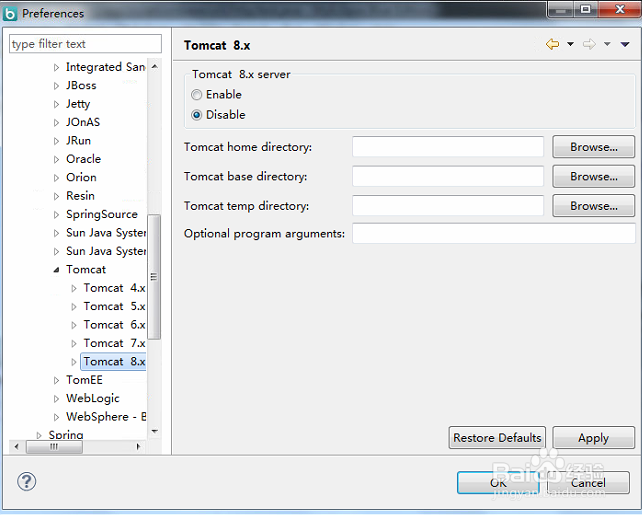The image size is (642, 515).
Task: Select Oracle in the tree
Action: coord(84,159)
